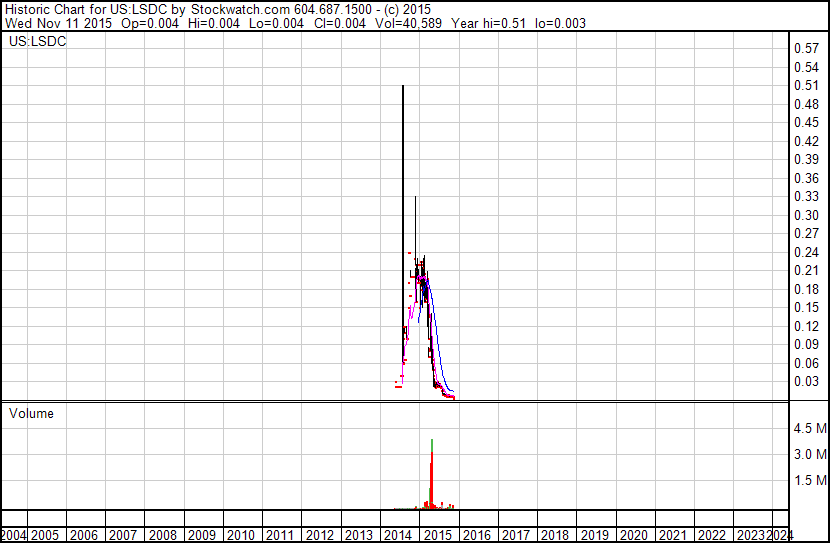The height and width of the screenshot is (543, 830).
Task: Click the 2018 year label on the time axis
Action: coord(555,535)
